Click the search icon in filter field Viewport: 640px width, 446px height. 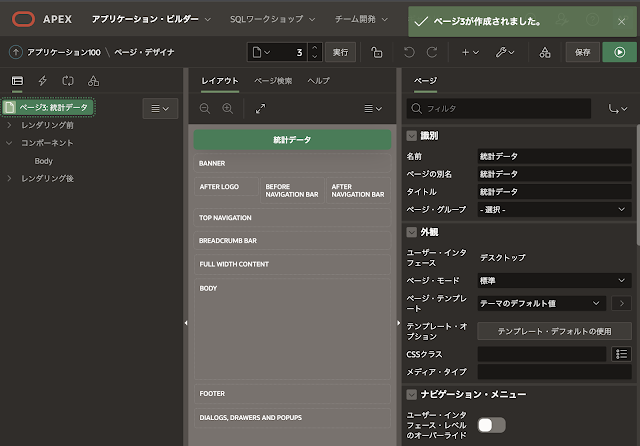click(416, 109)
